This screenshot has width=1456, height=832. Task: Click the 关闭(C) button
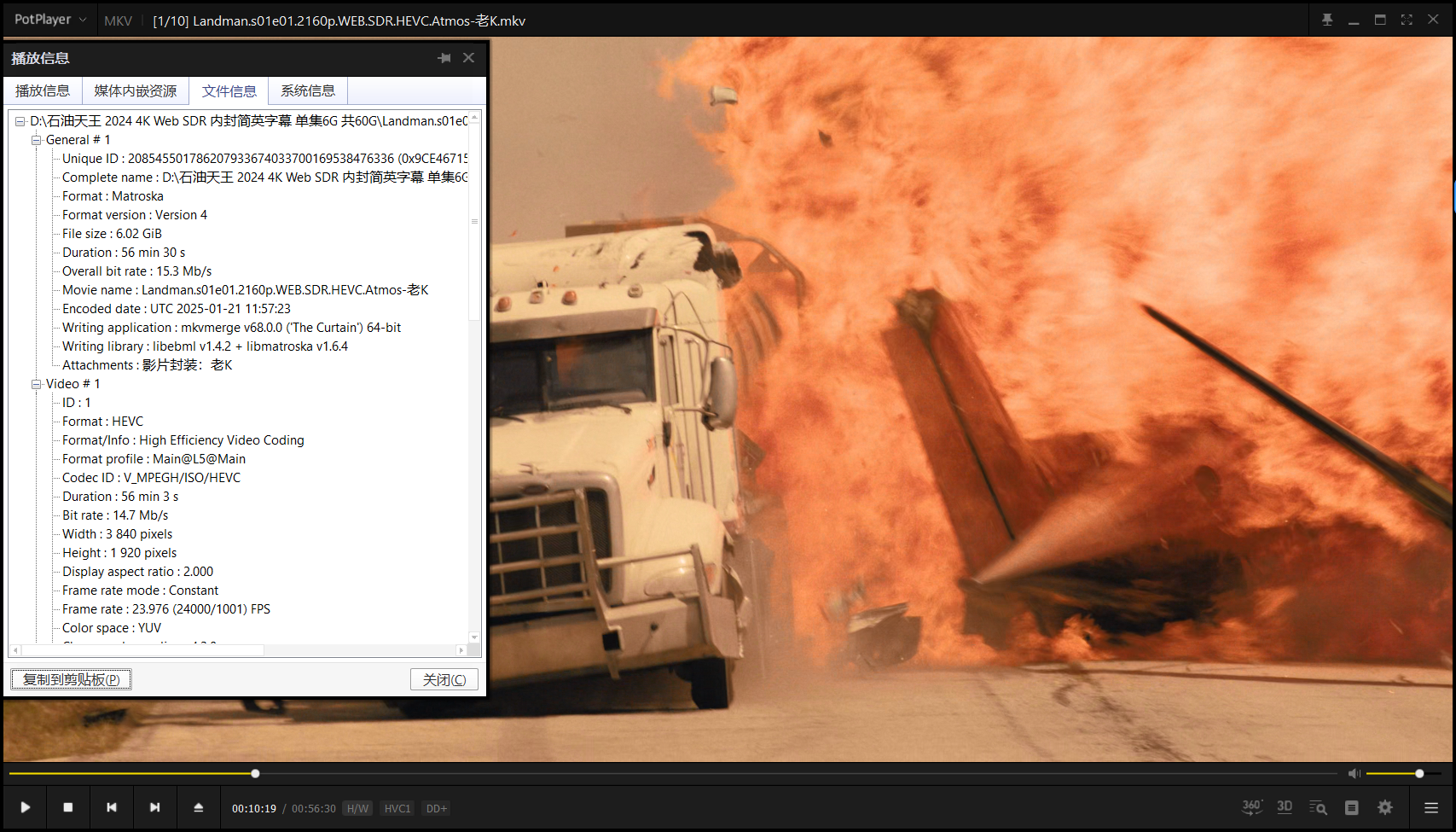click(x=444, y=679)
